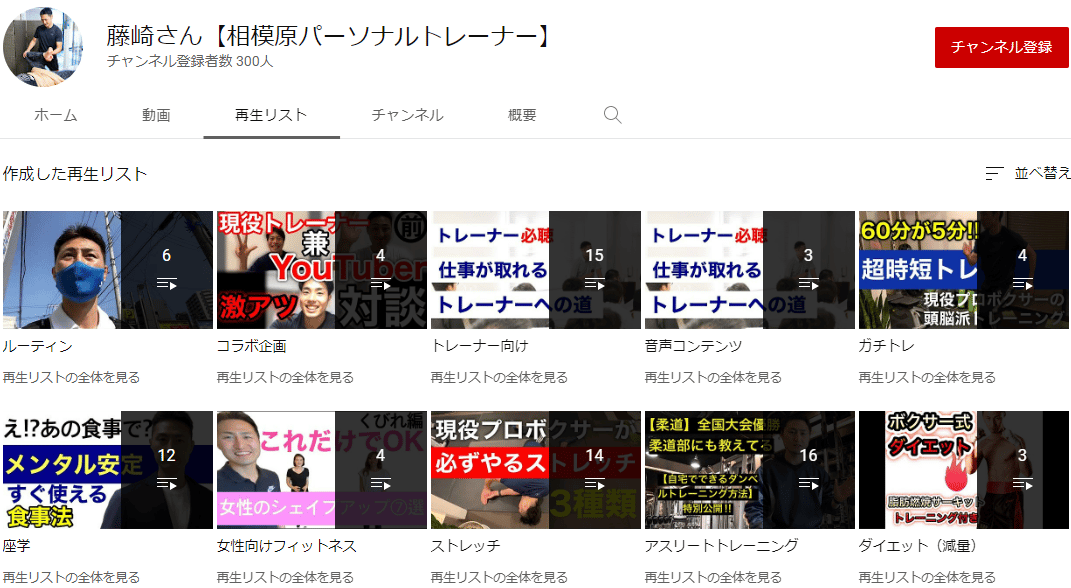
Task: Play the ストレッチ playlist thumbnail
Action: 536,470
